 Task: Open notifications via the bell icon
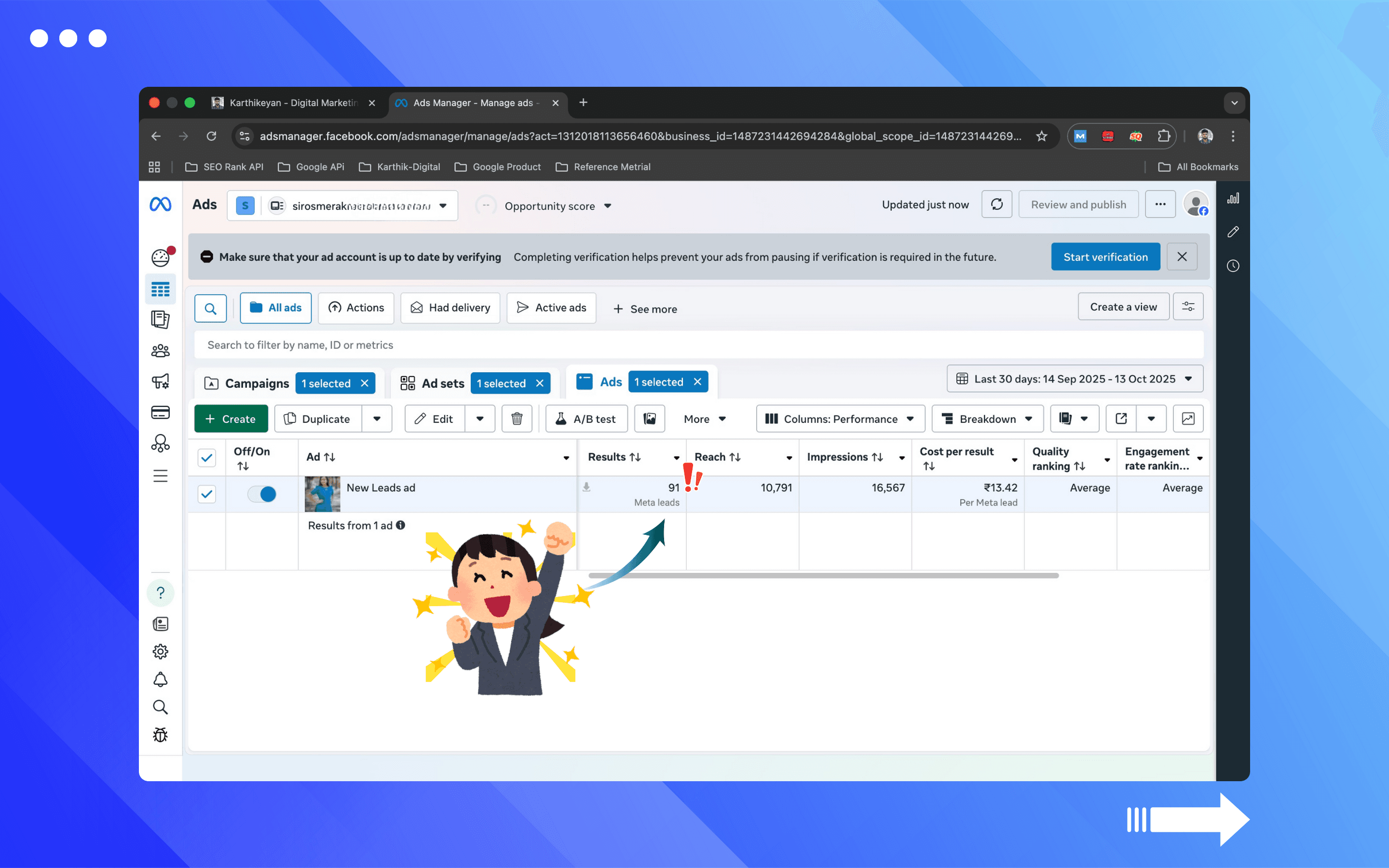point(161,679)
